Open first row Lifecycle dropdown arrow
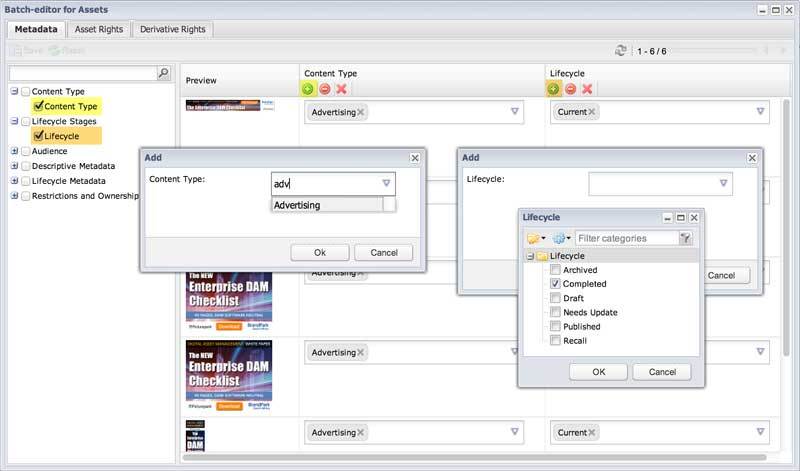 pos(760,111)
